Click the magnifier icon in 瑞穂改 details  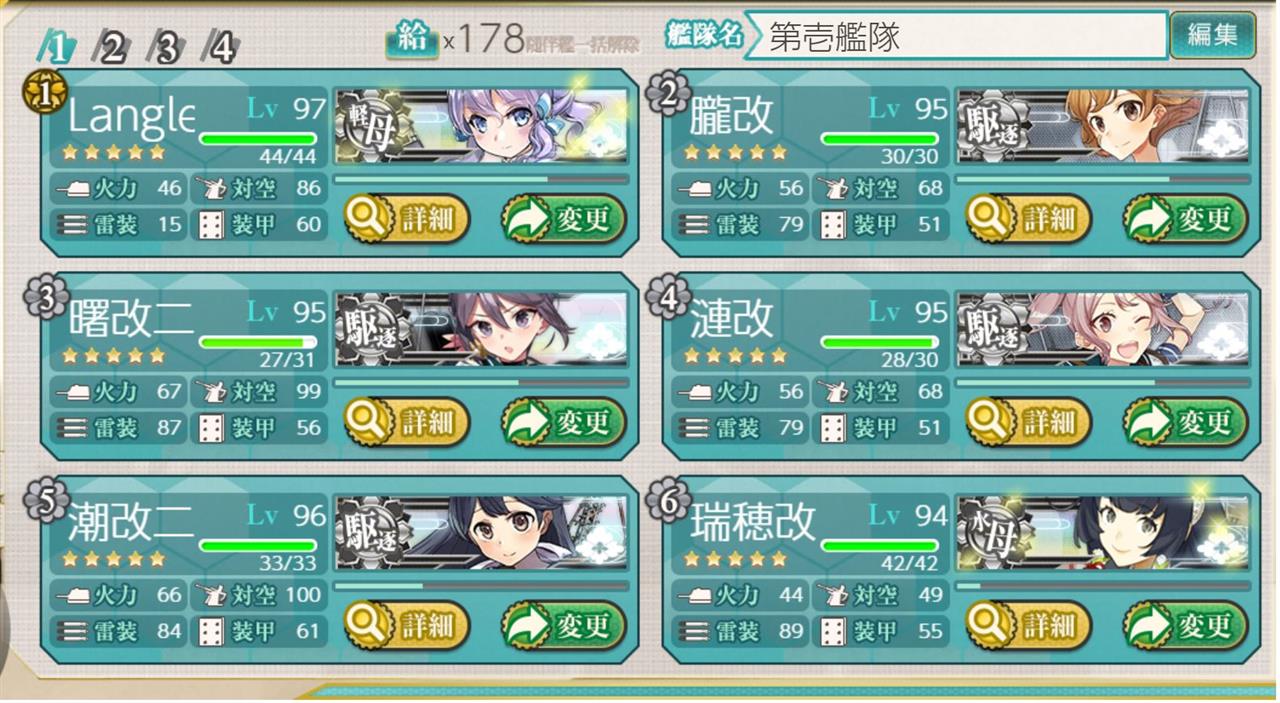(988, 625)
